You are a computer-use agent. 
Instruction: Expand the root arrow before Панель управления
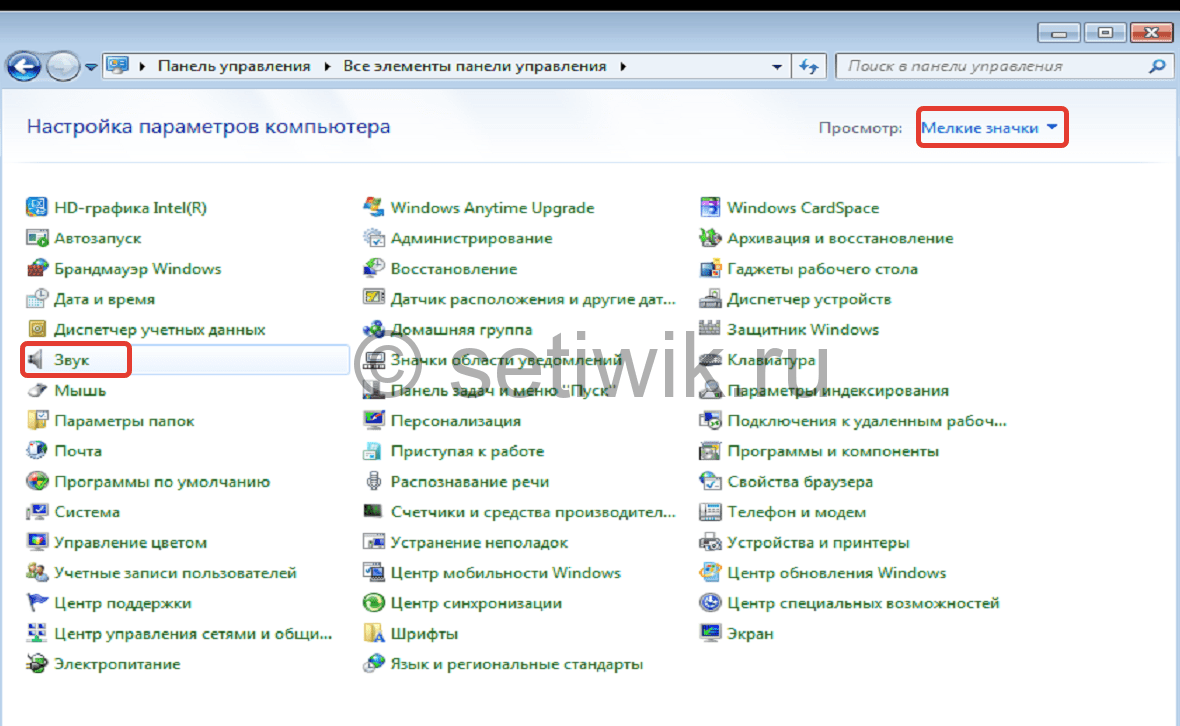click(141, 66)
